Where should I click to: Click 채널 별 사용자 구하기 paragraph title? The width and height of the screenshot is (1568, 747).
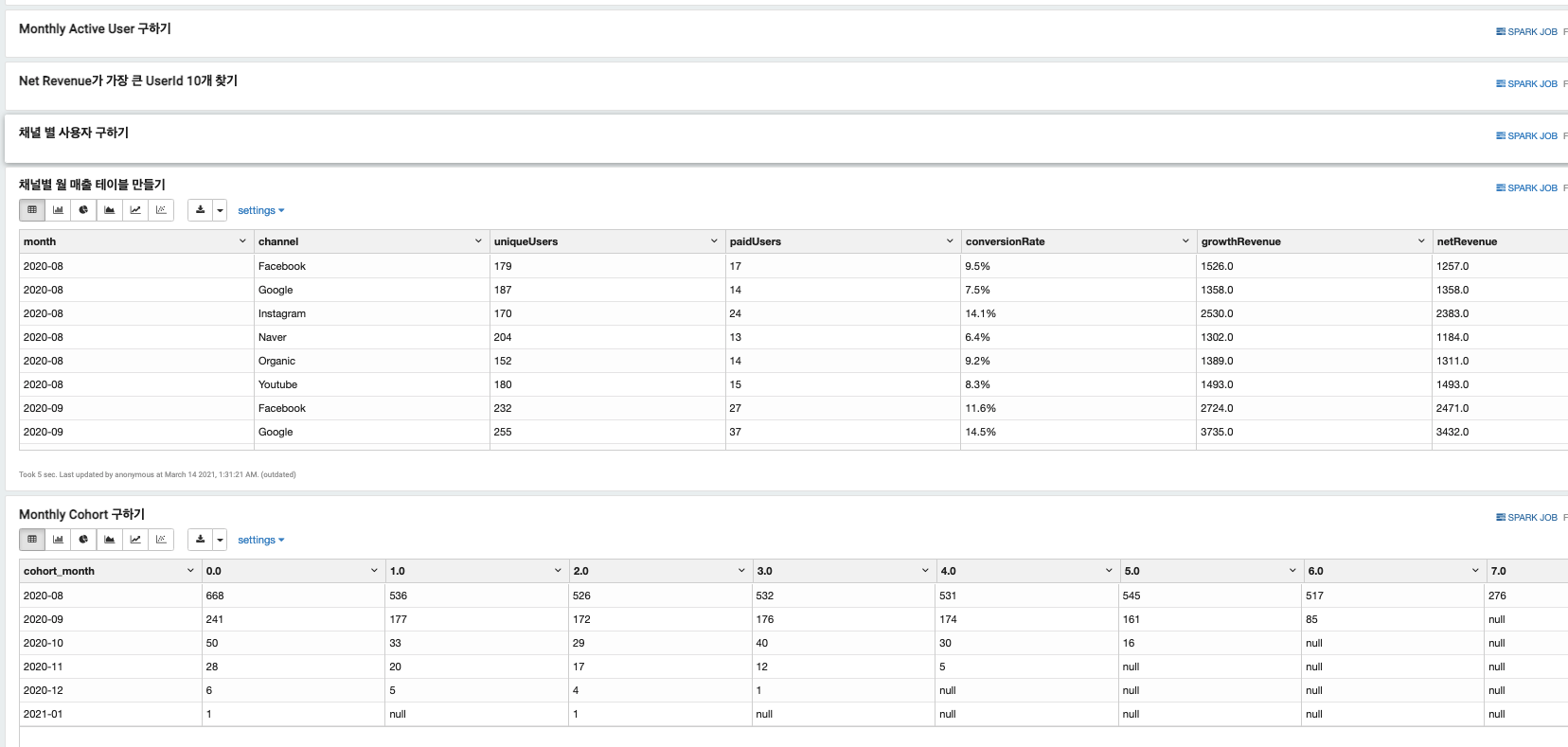tap(74, 133)
